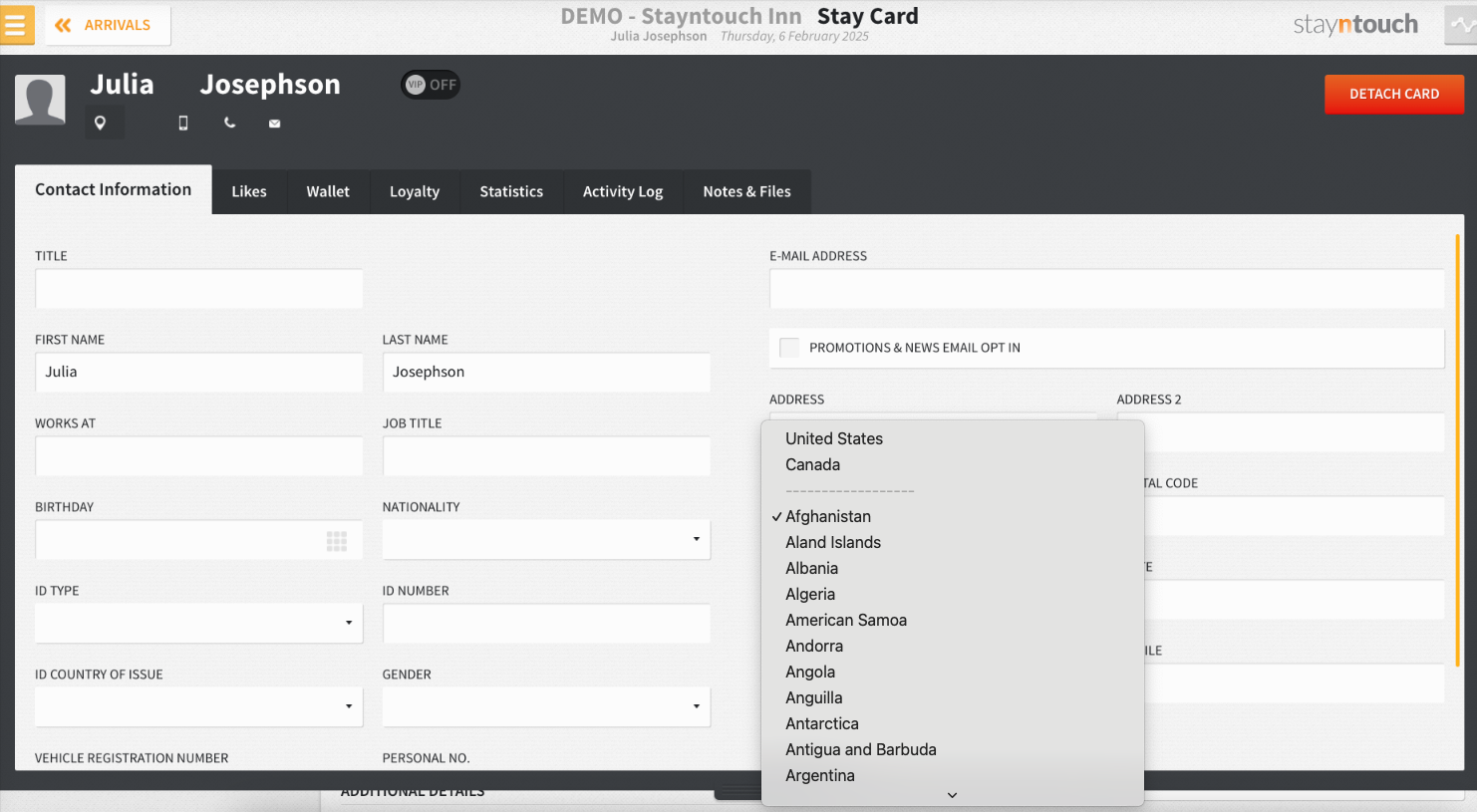The image size is (1477, 812).
Task: Select Angola in the country list
Action: [x=953, y=672]
